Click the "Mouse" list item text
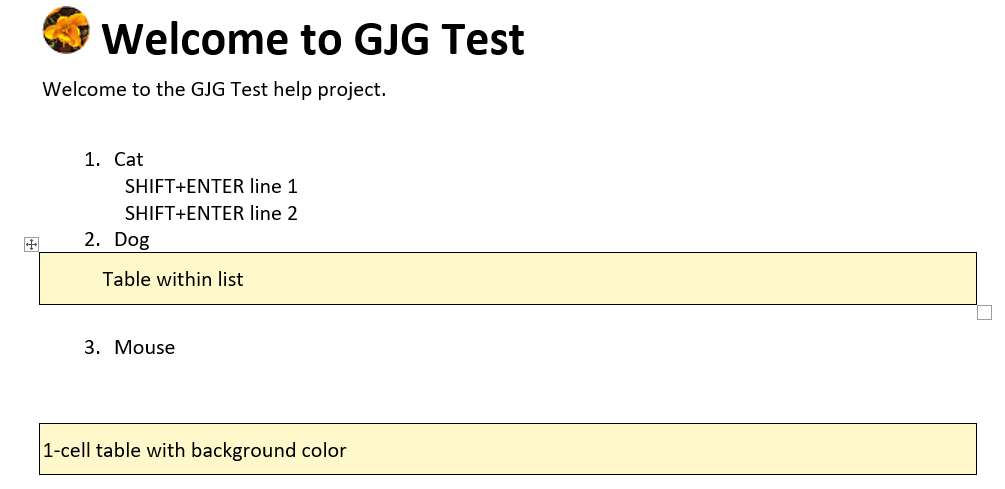Screen dimensions: 1005x489 [145, 347]
